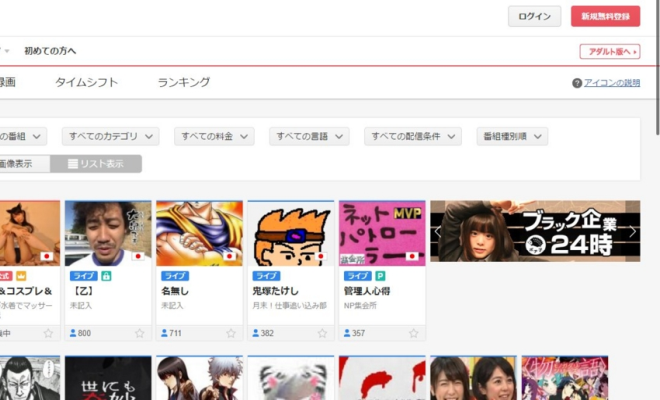660x400 pixels.
Task: Open the 番組種別順 sort dropdown
Action: pos(511,136)
